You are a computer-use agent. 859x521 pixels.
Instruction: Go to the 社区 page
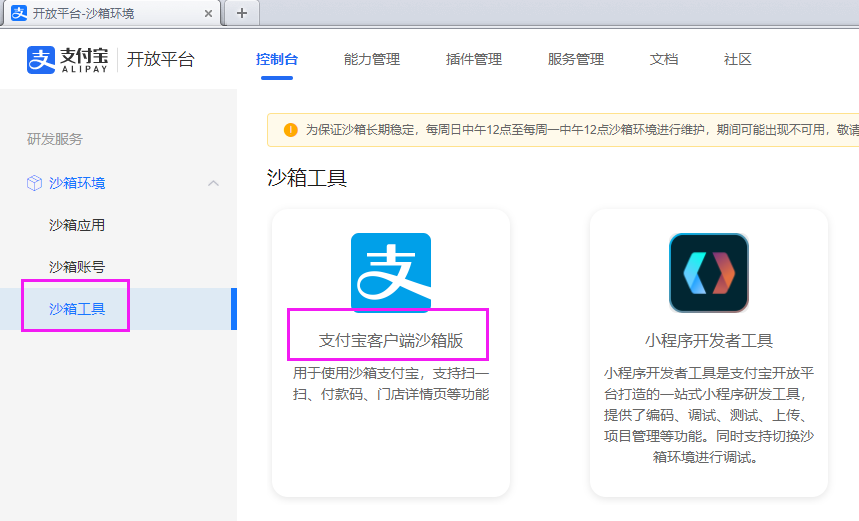point(737,59)
